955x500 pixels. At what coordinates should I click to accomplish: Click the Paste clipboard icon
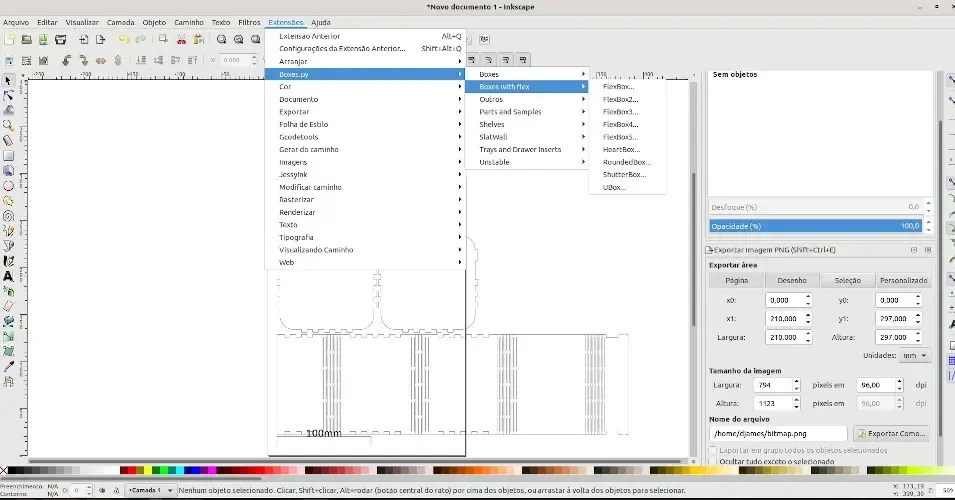(x=198, y=40)
